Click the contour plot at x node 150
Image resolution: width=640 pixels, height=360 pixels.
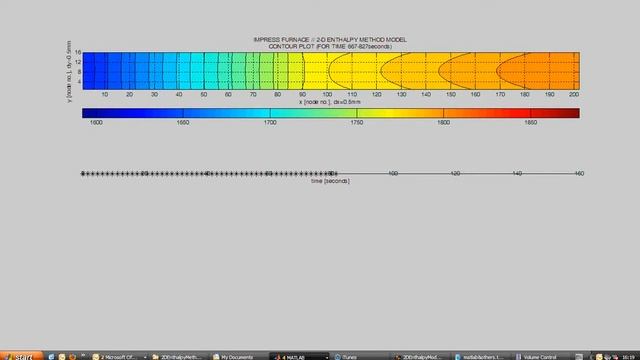tap(451, 71)
